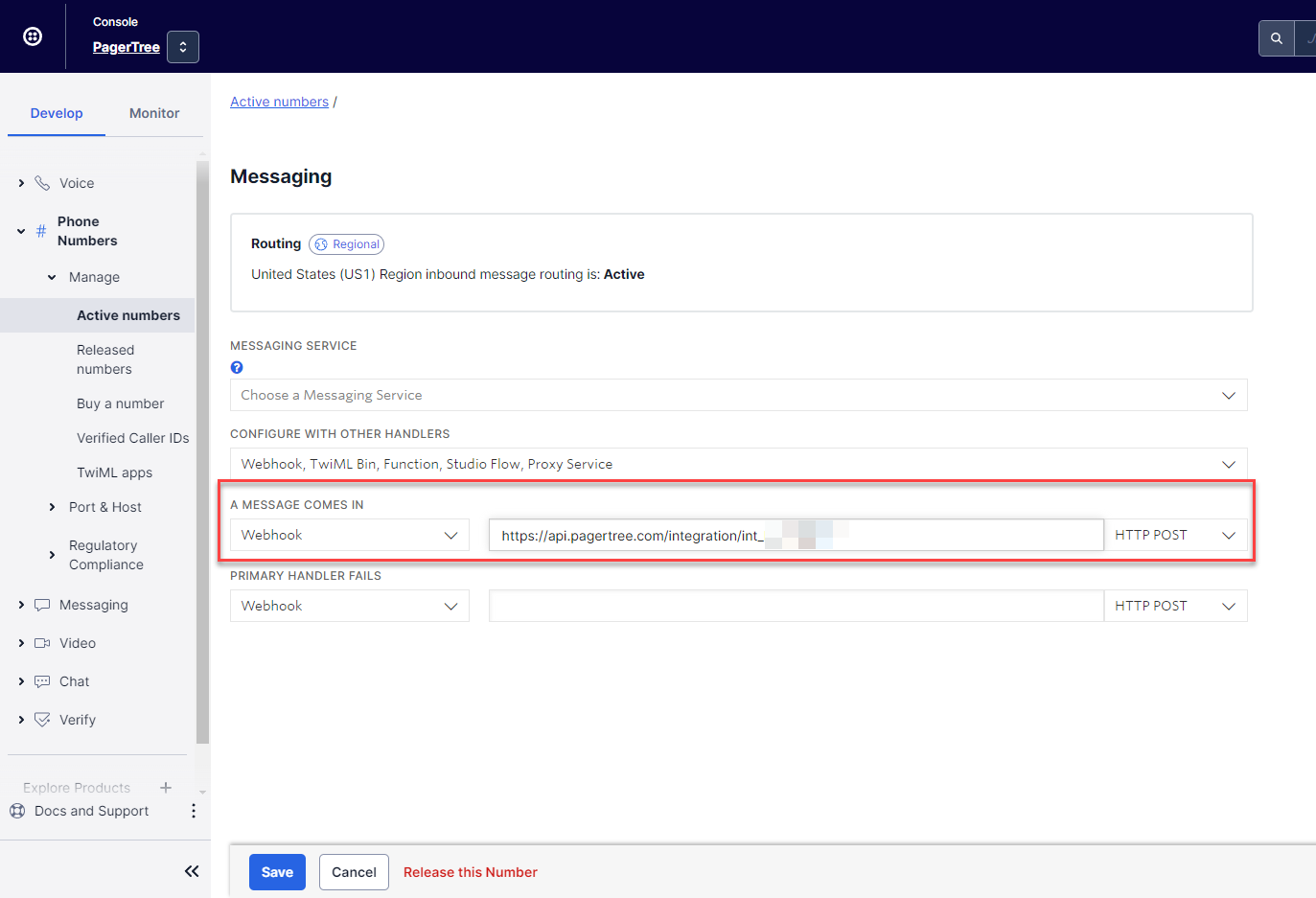Click the Messaging Service help question icon
Viewport: 1316px width, 898px height.
[237, 368]
